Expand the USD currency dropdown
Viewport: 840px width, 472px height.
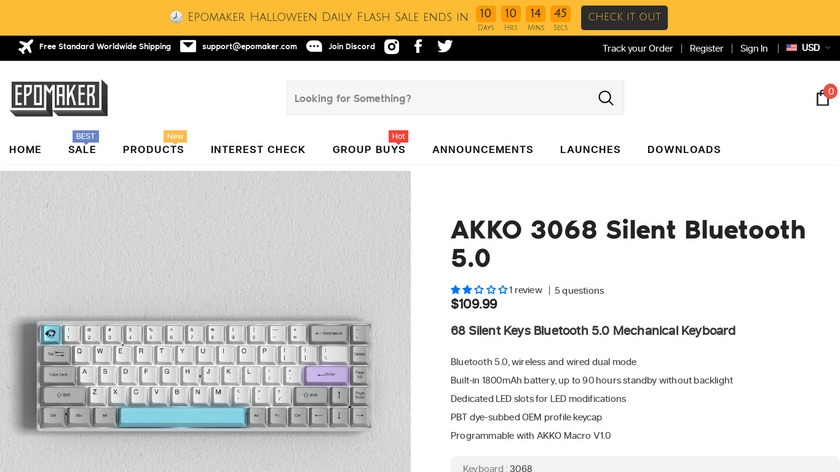pyautogui.click(x=808, y=48)
